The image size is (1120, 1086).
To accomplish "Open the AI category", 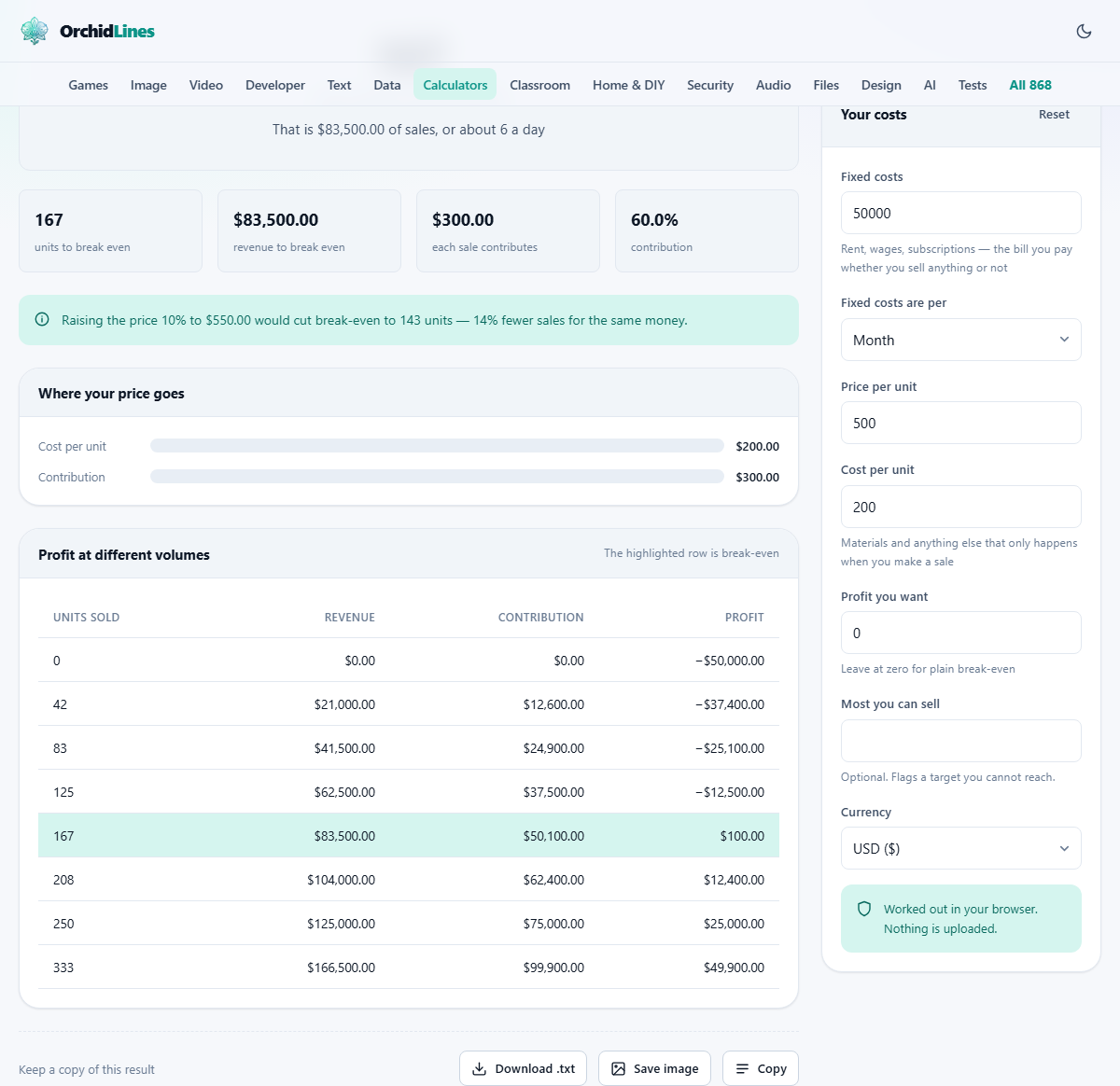I will (930, 85).
